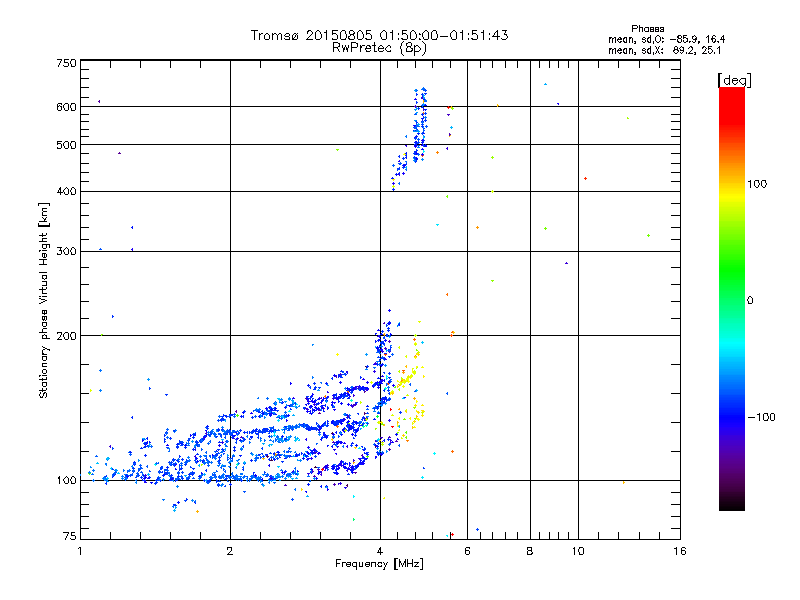Click the x-axis tick label '2'

pos(230,551)
